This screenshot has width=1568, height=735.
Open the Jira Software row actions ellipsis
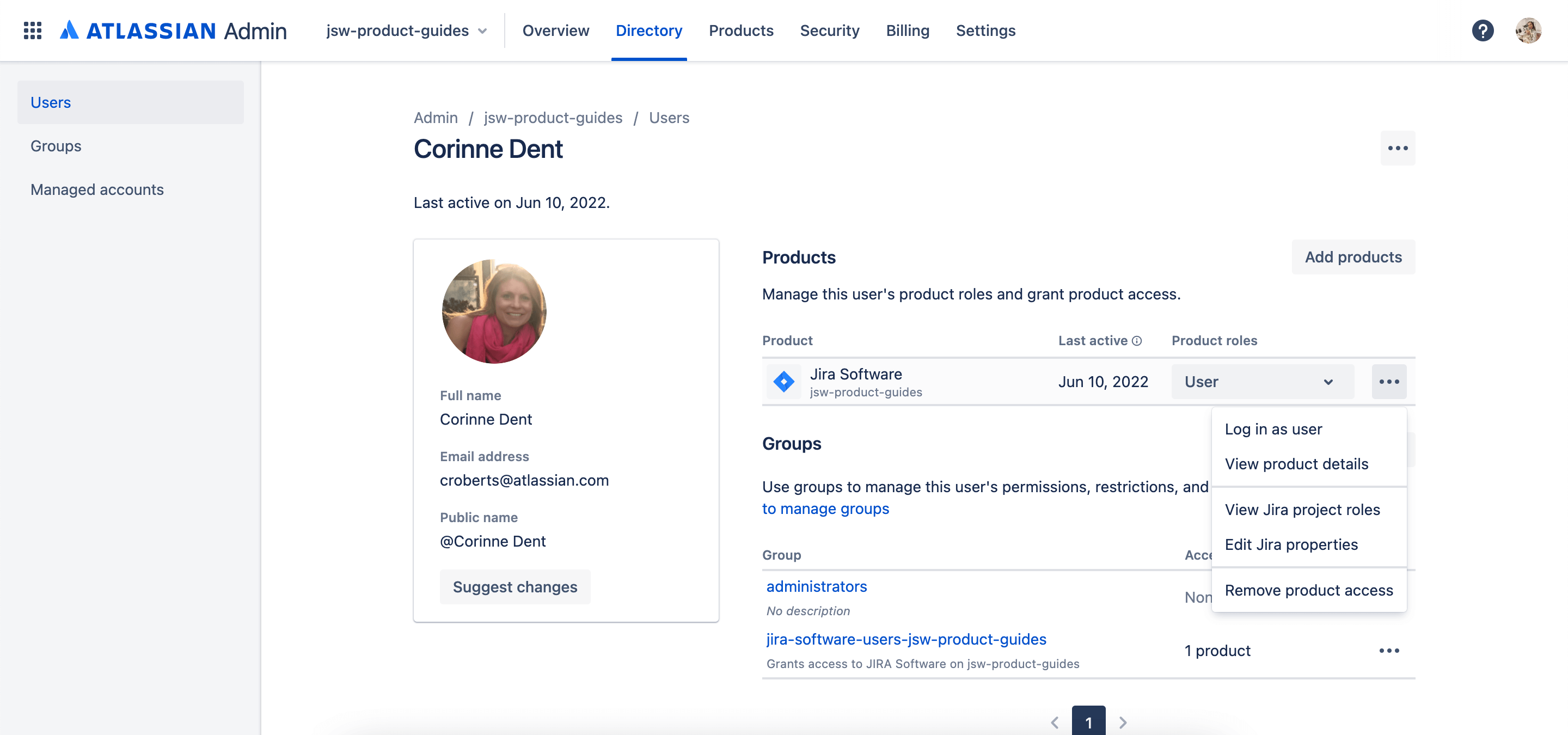pyautogui.click(x=1389, y=382)
